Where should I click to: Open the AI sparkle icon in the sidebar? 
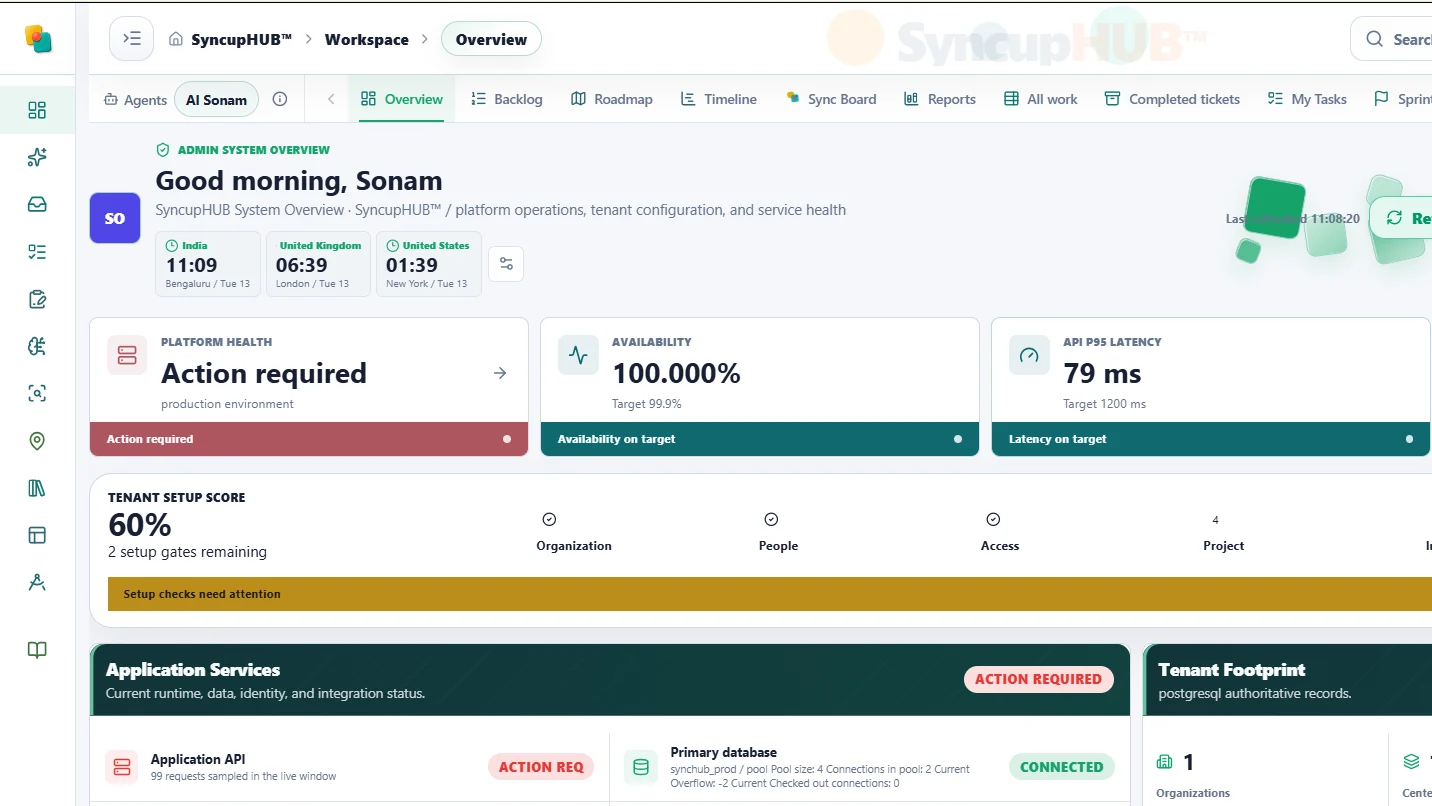click(x=37, y=157)
